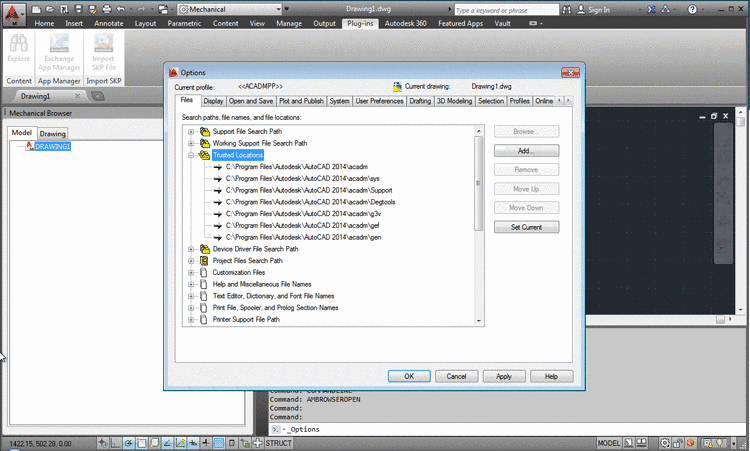Click the new drawing tab plus icon
Viewport: 750px width, 451px height.
[x=98, y=96]
